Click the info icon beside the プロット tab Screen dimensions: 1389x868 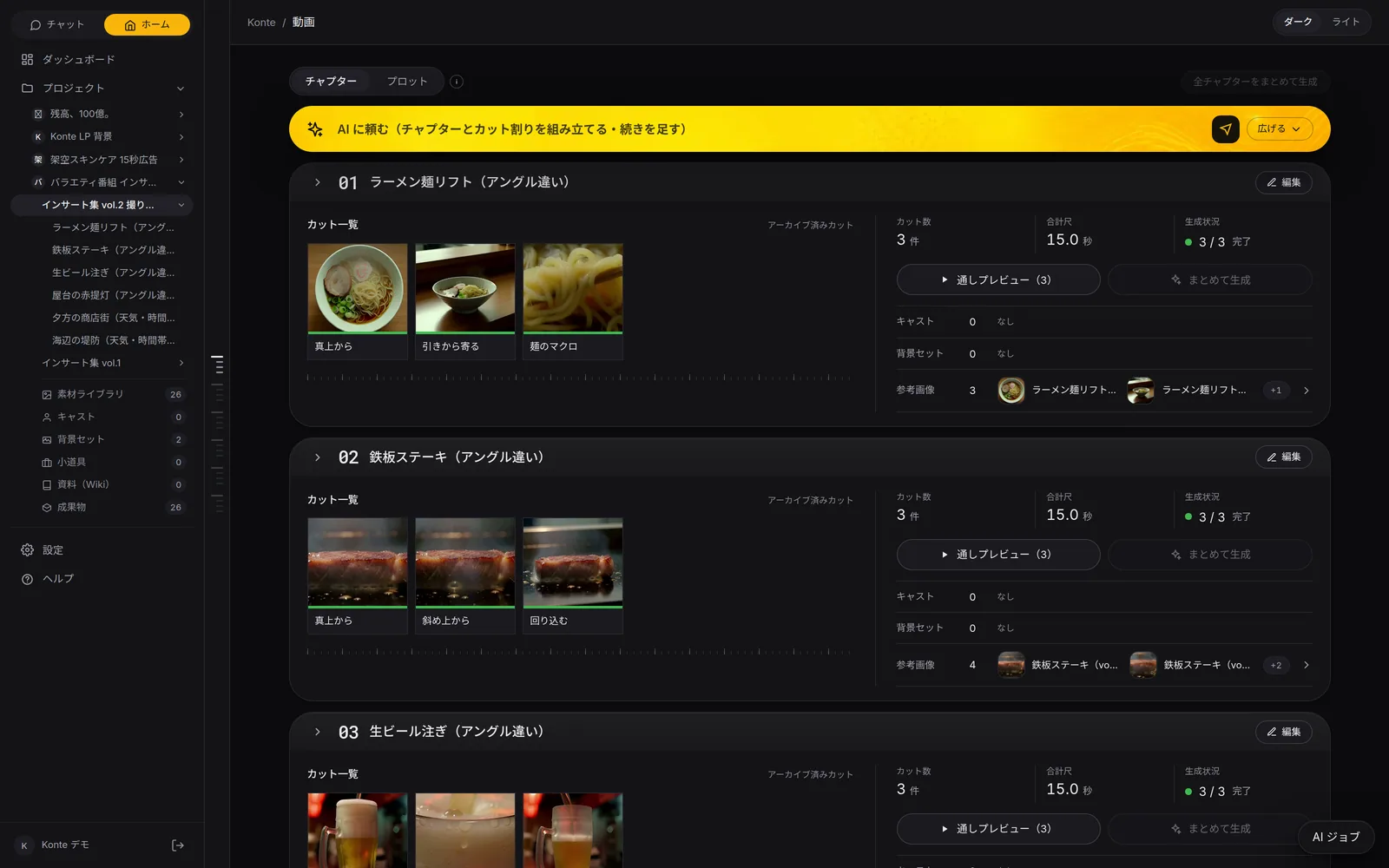pyautogui.click(x=457, y=82)
